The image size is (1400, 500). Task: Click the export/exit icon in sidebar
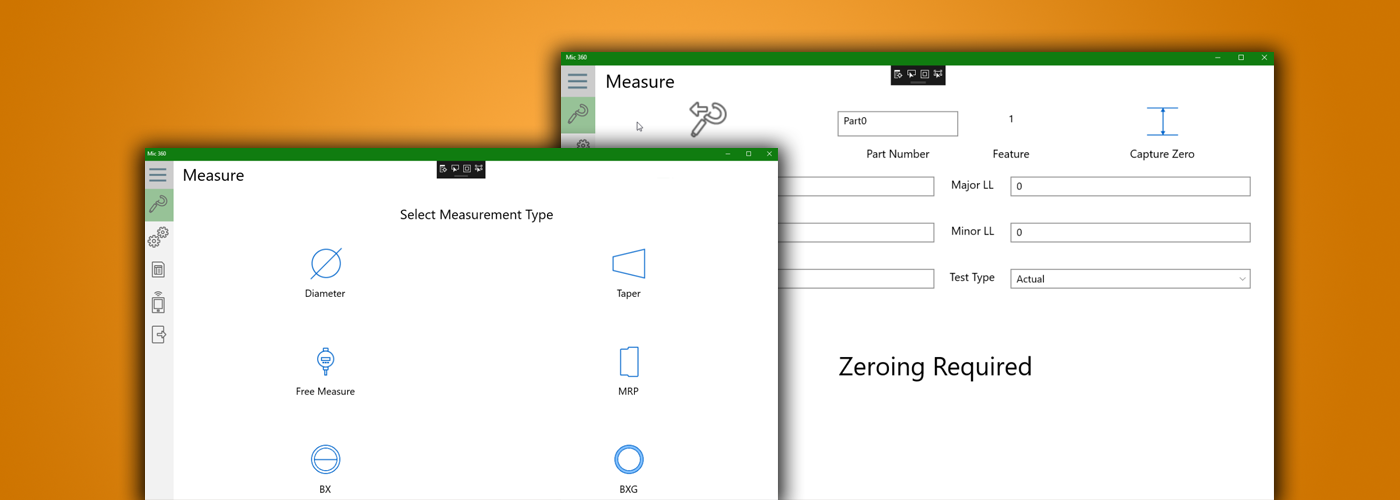point(158,335)
